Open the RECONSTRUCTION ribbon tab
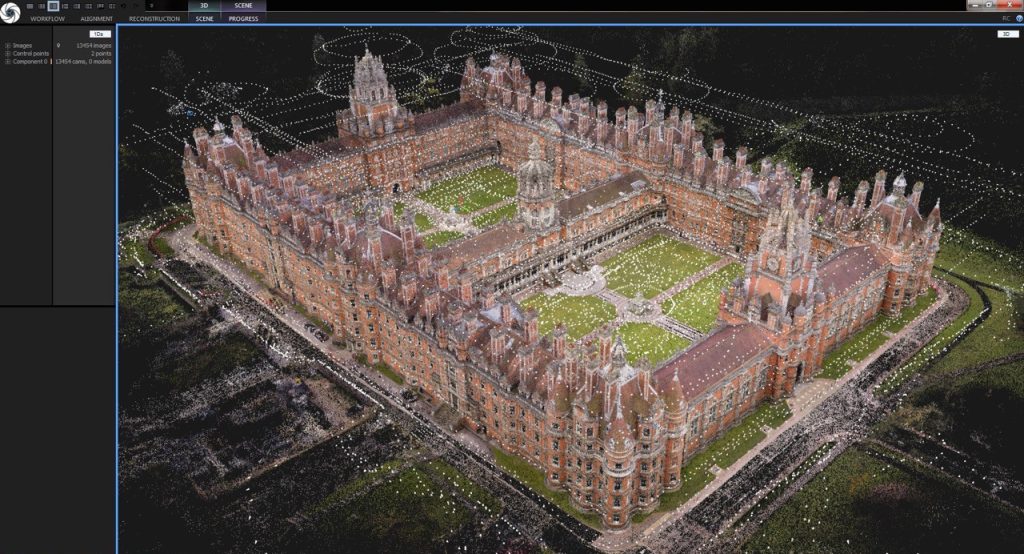Screen dimensions: 1024x554 coord(154,19)
